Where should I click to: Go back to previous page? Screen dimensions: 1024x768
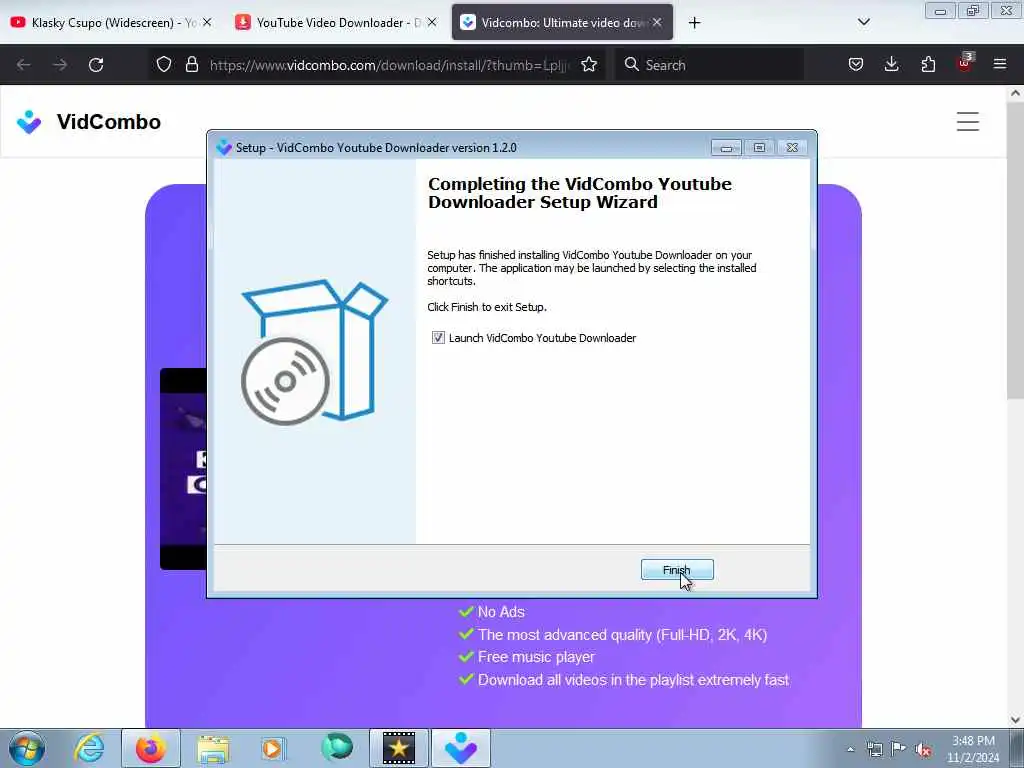tap(24, 65)
